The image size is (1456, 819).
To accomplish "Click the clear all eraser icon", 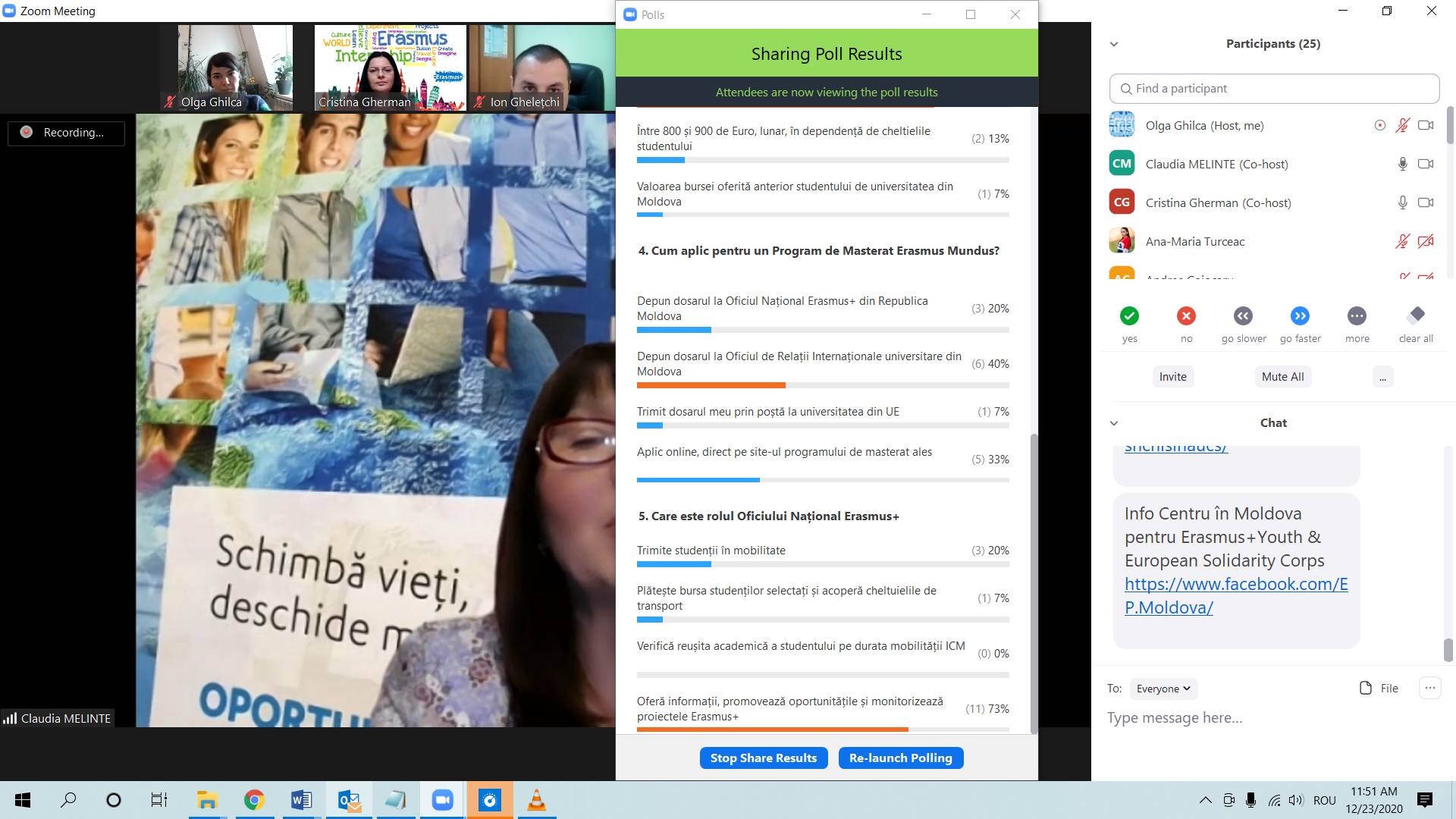I will pos(1416,315).
